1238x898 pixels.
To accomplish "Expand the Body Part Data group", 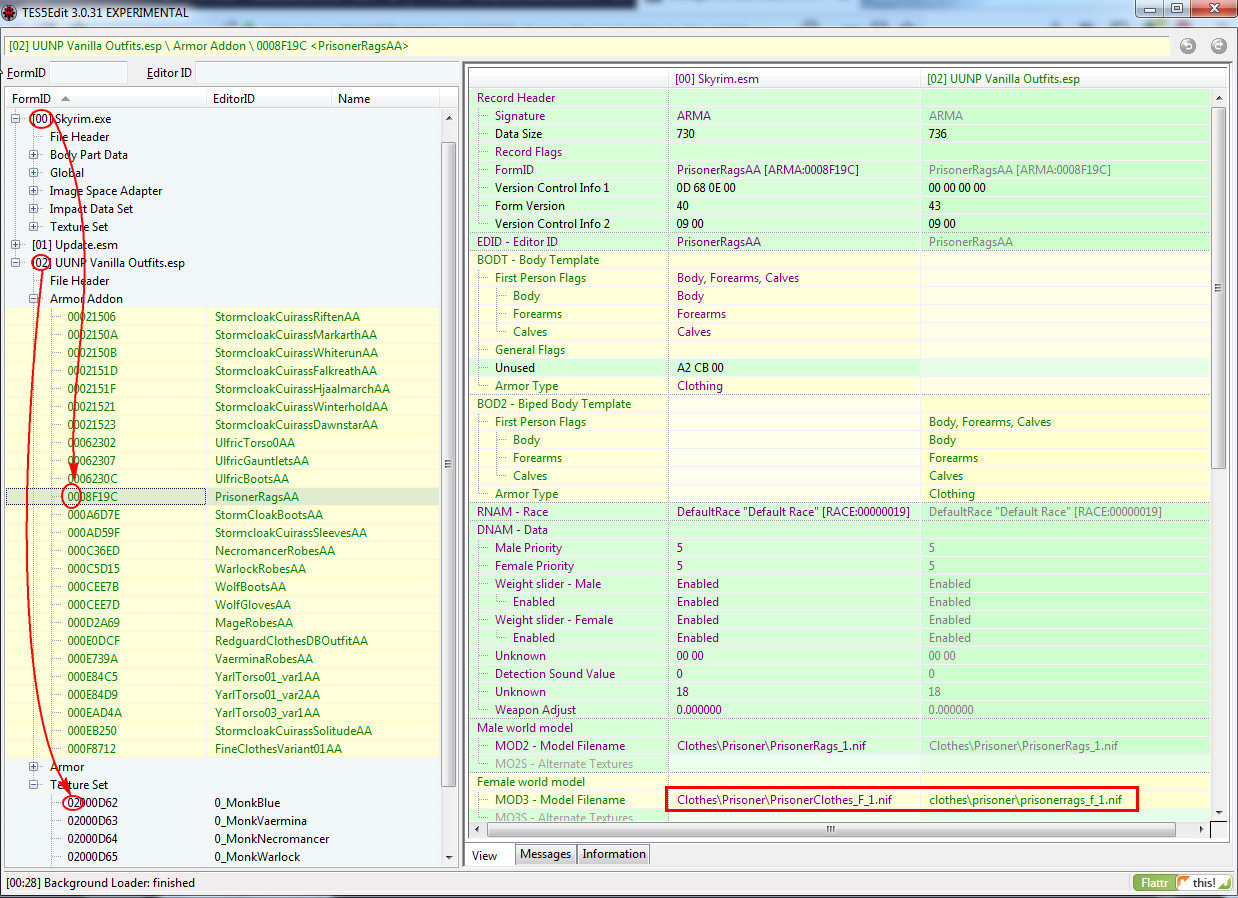I will [x=34, y=155].
